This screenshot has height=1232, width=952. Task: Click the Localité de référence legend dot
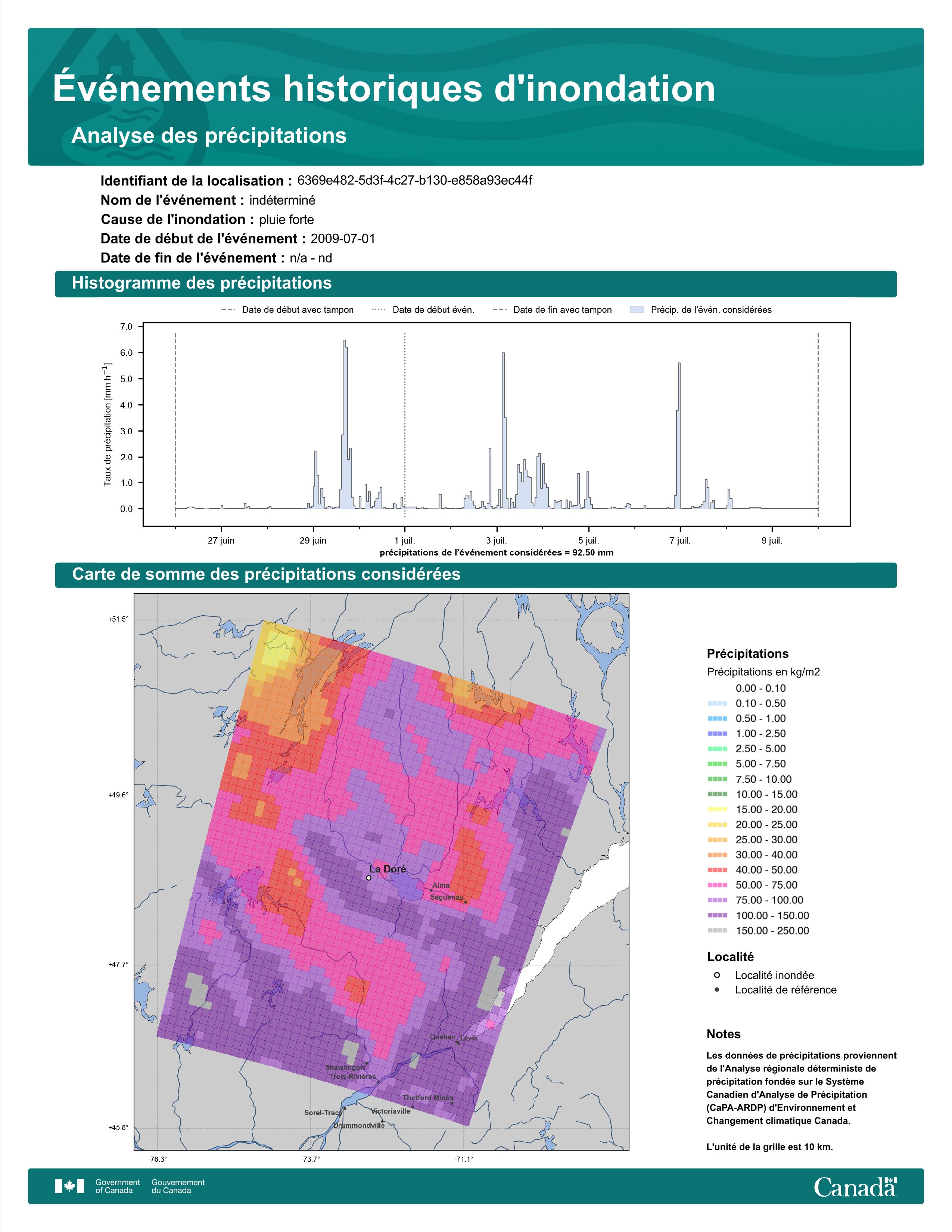pos(717,989)
